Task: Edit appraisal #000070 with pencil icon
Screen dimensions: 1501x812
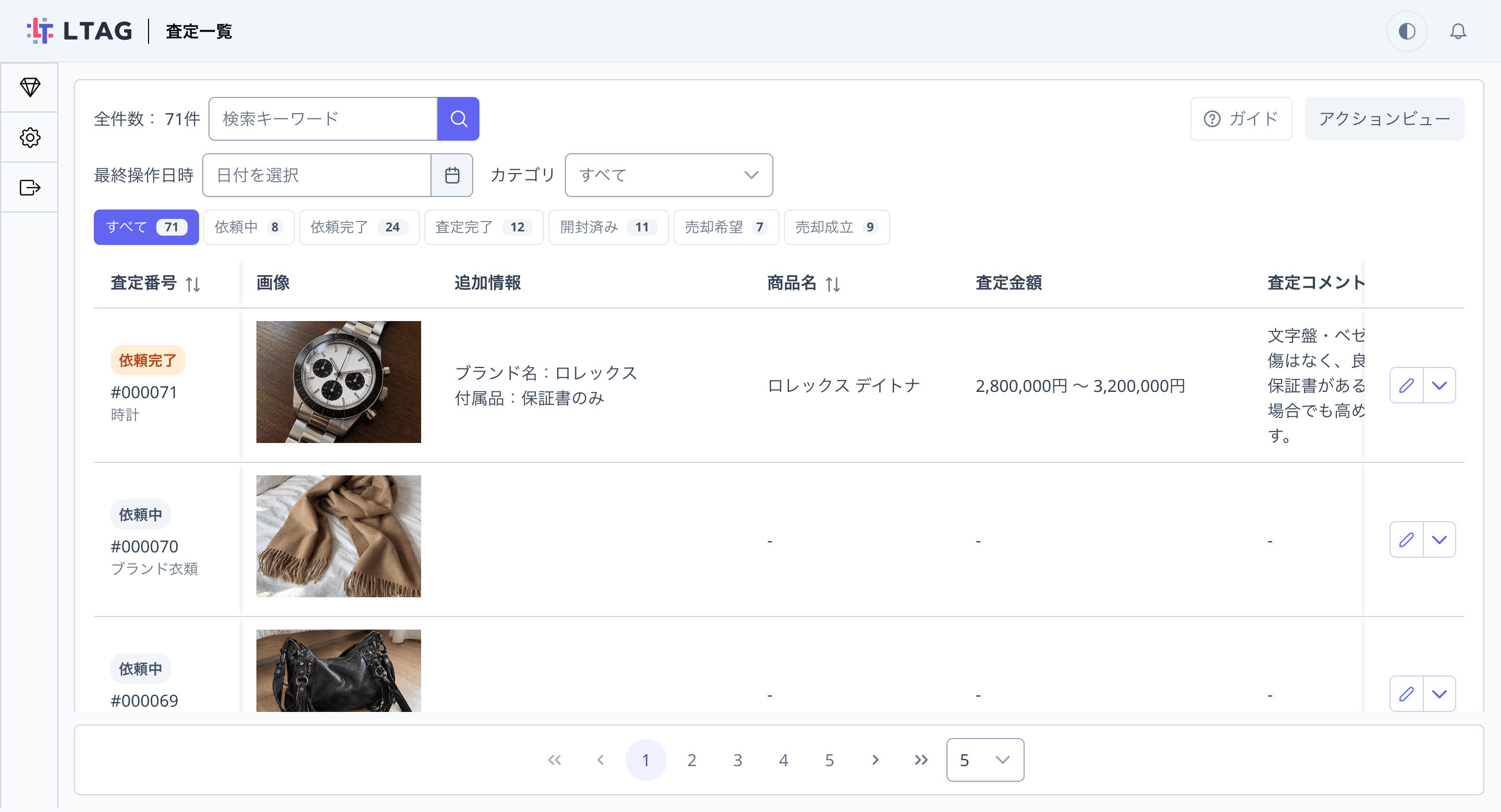Action: pyautogui.click(x=1407, y=539)
